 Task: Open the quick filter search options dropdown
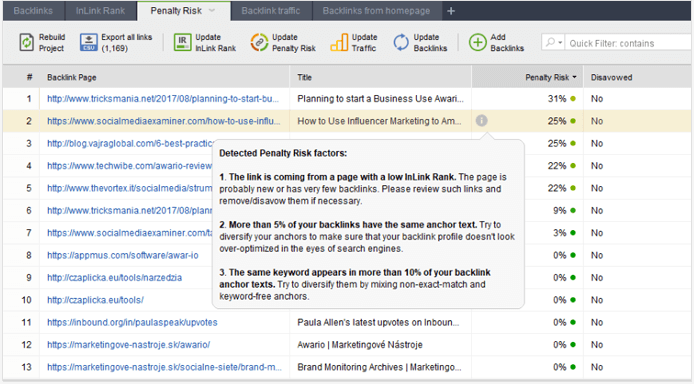click(x=553, y=42)
